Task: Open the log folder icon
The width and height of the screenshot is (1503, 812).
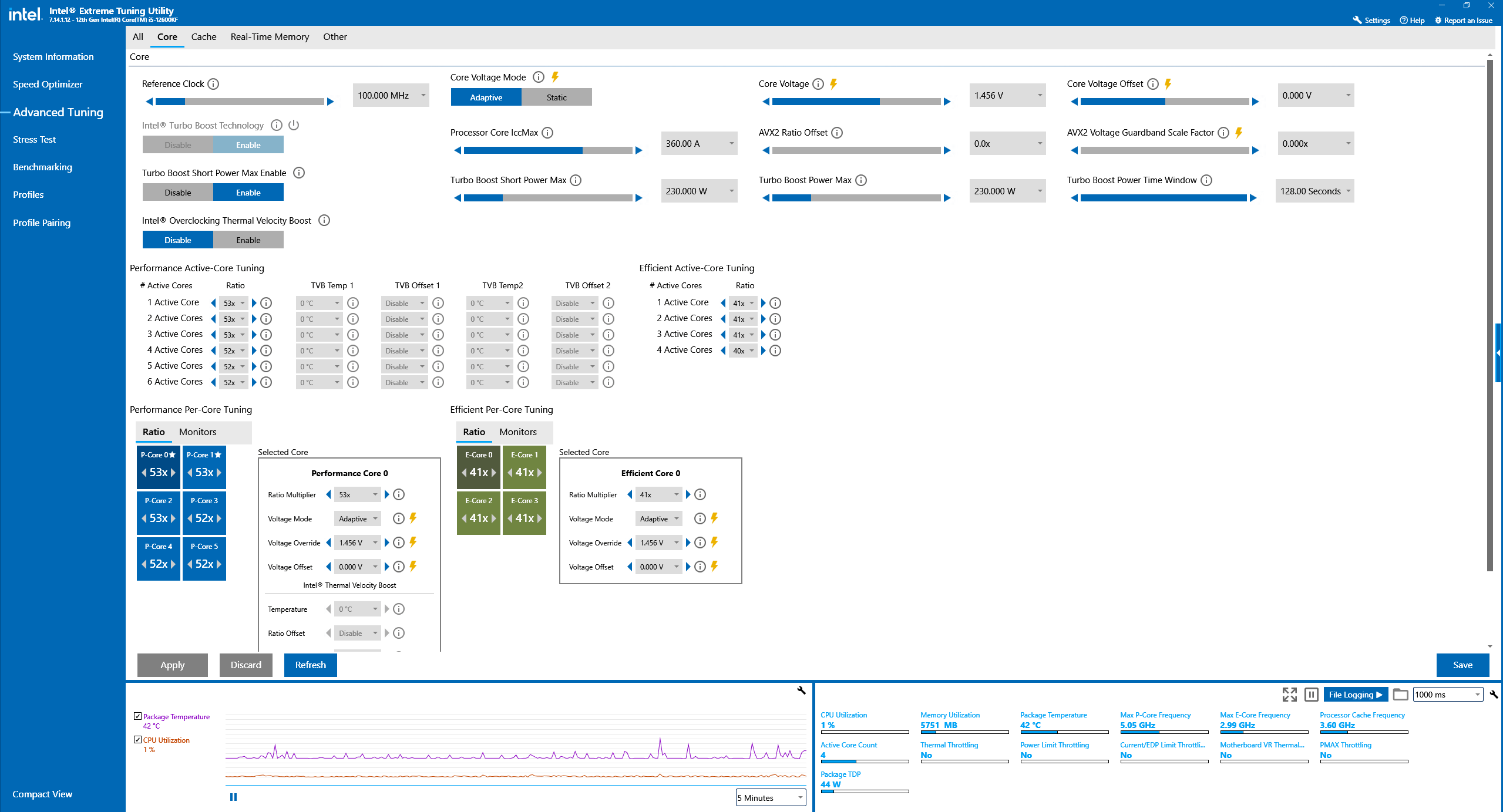Action: (1400, 695)
